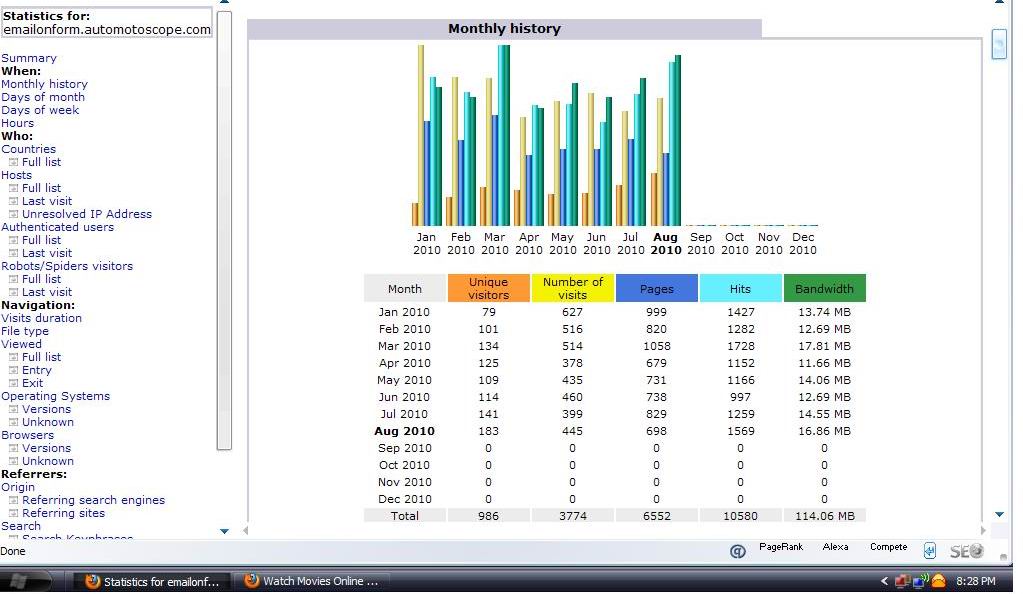Click the Firefox icon on Statistics taskbar button
The width and height of the screenshot is (1023, 594).
[93, 581]
